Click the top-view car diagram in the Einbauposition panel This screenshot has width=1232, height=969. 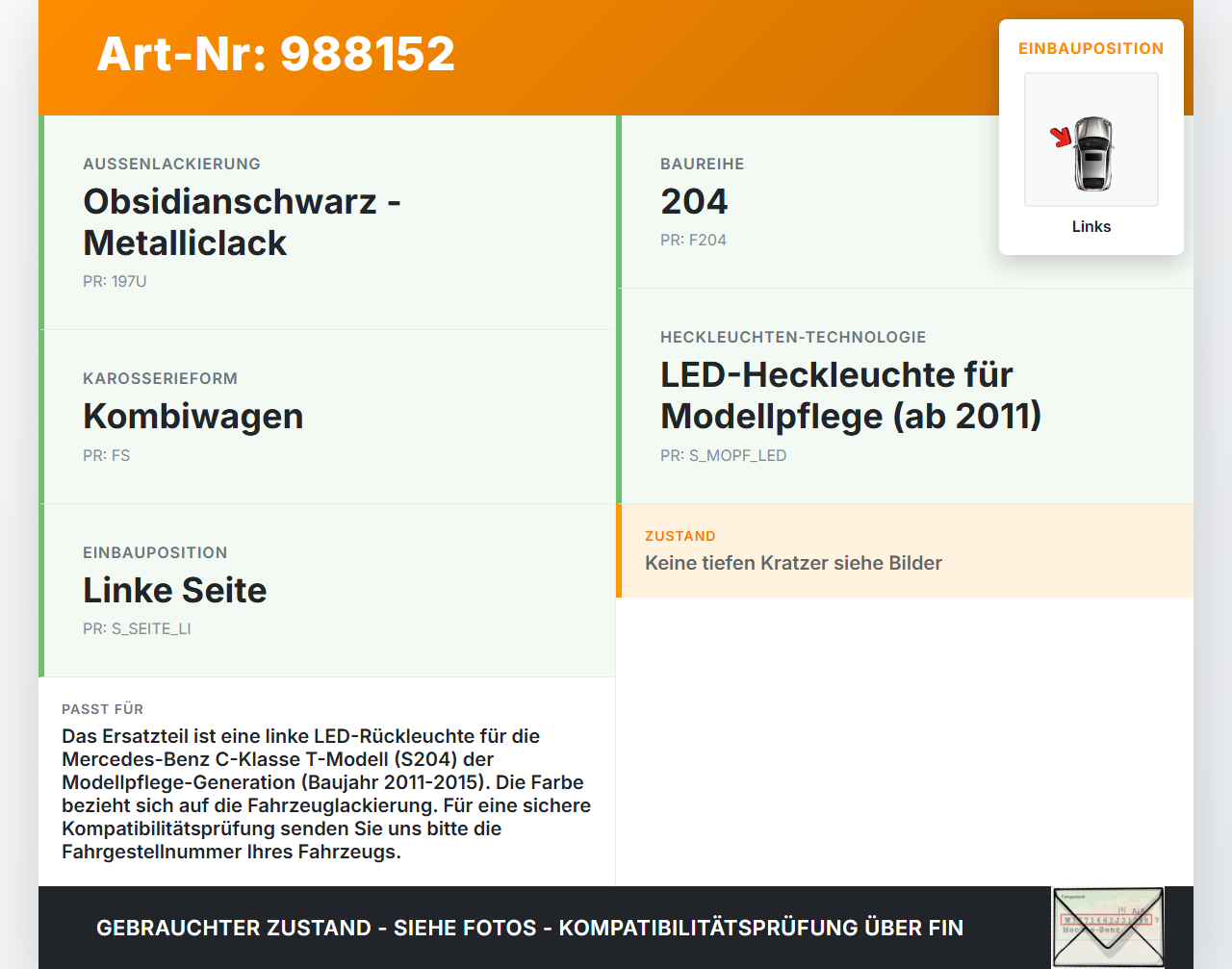click(1091, 140)
